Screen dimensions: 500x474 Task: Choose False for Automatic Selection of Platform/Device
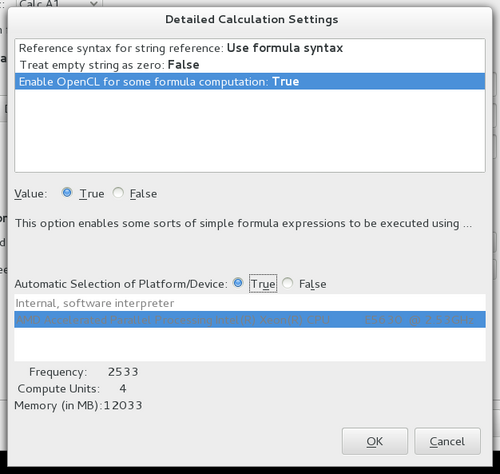(287, 283)
